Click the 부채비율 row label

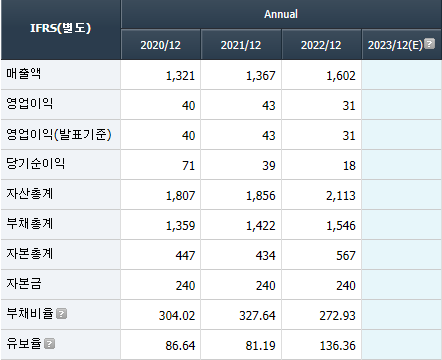click(30, 313)
